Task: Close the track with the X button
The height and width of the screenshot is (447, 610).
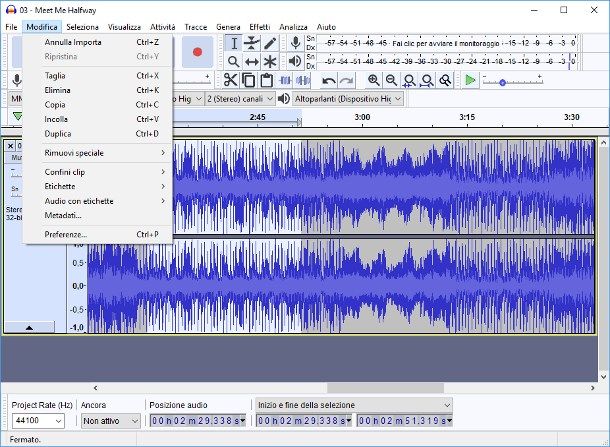Action: click(11, 146)
